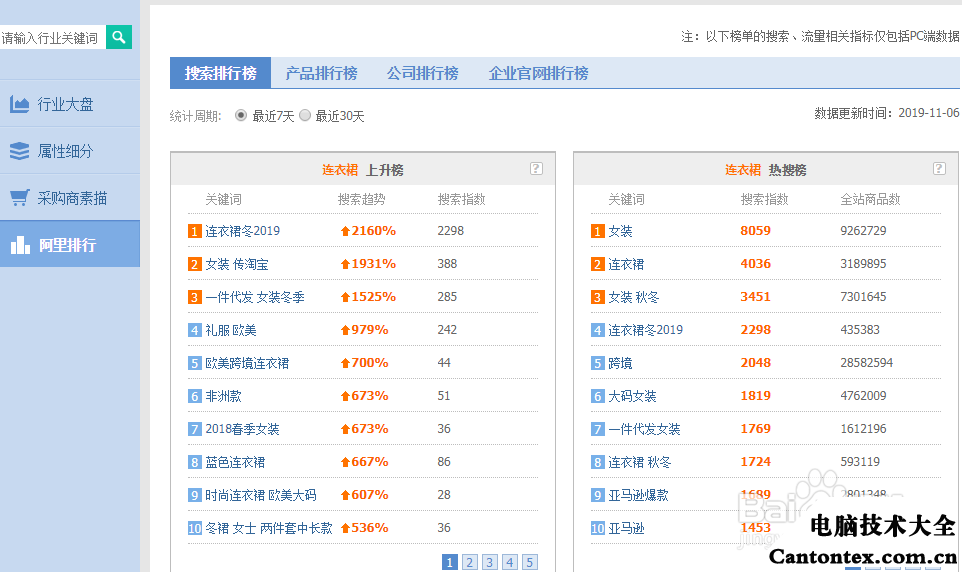
Task: Open the 公司排行榜 tab
Action: point(422,73)
